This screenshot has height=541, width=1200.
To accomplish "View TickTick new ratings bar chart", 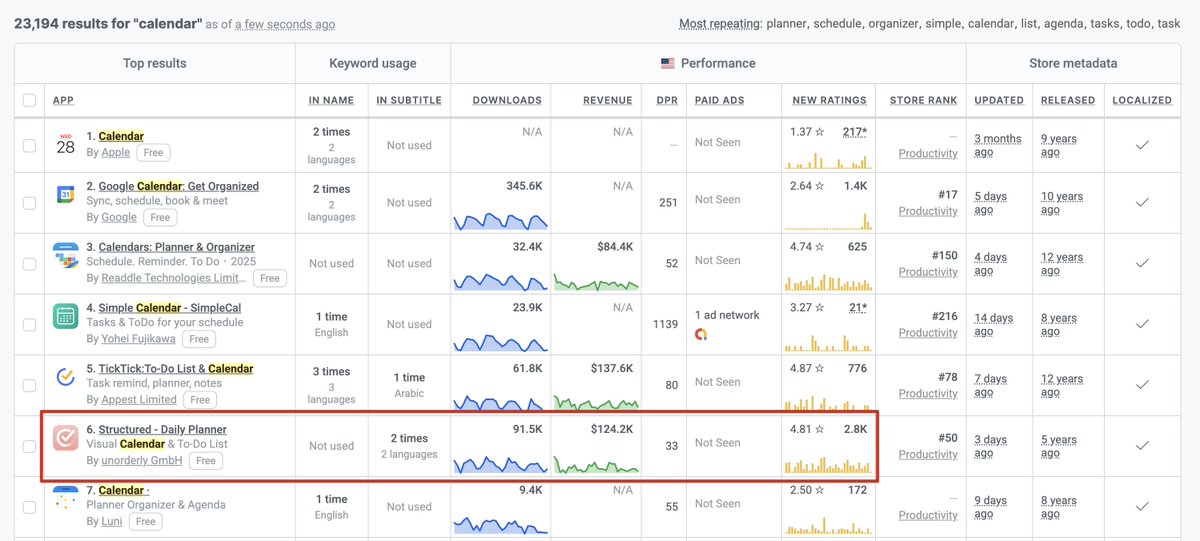I will click(x=828, y=402).
